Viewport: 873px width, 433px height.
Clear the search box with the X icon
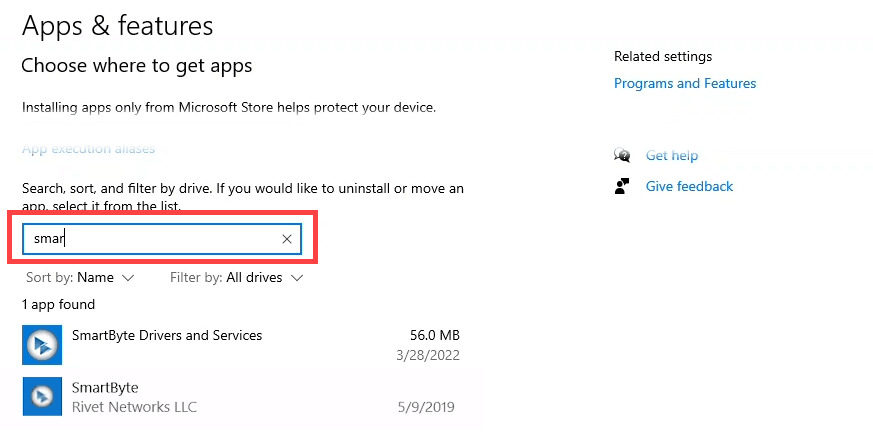287,239
